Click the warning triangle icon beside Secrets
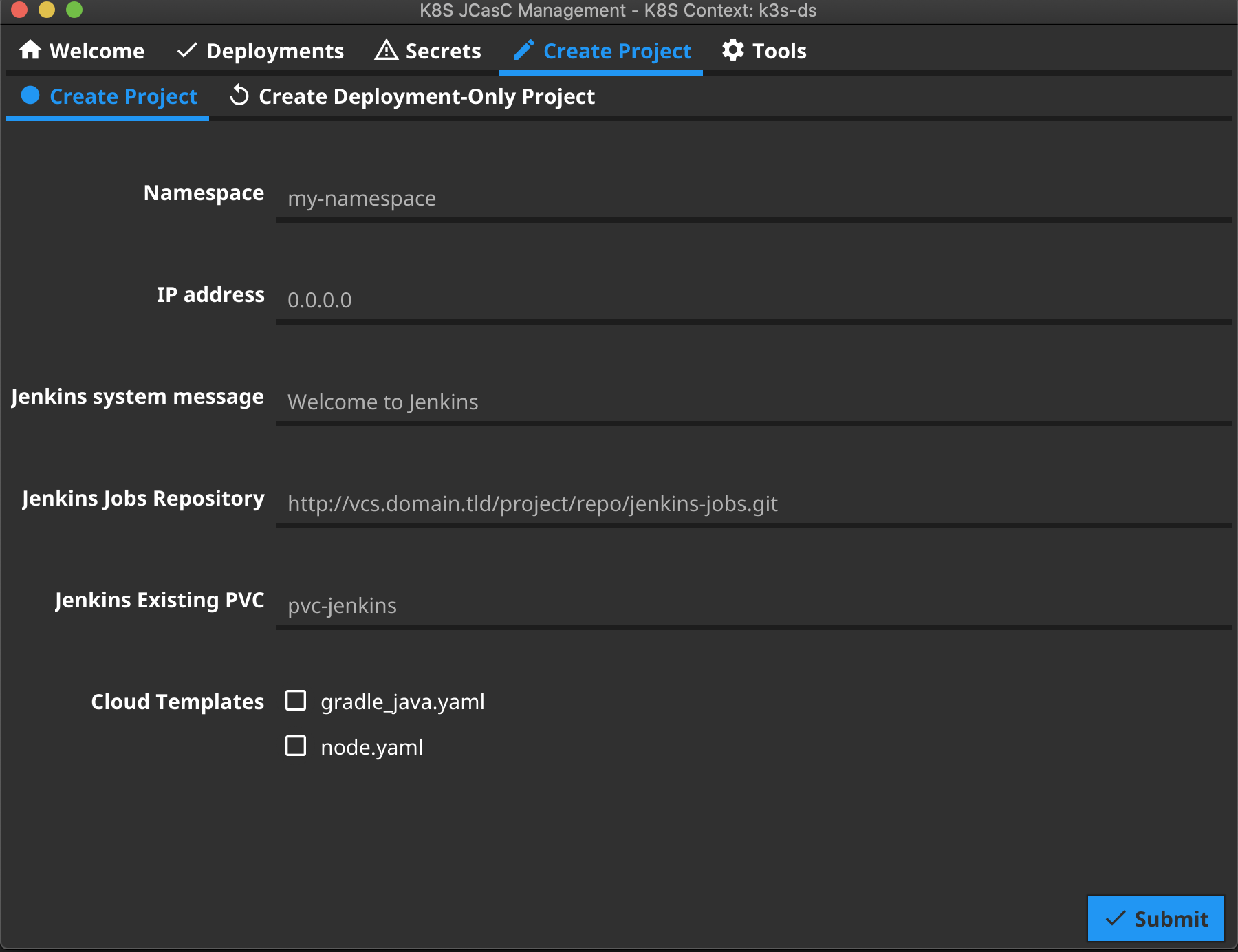This screenshot has width=1238, height=952. tap(387, 50)
